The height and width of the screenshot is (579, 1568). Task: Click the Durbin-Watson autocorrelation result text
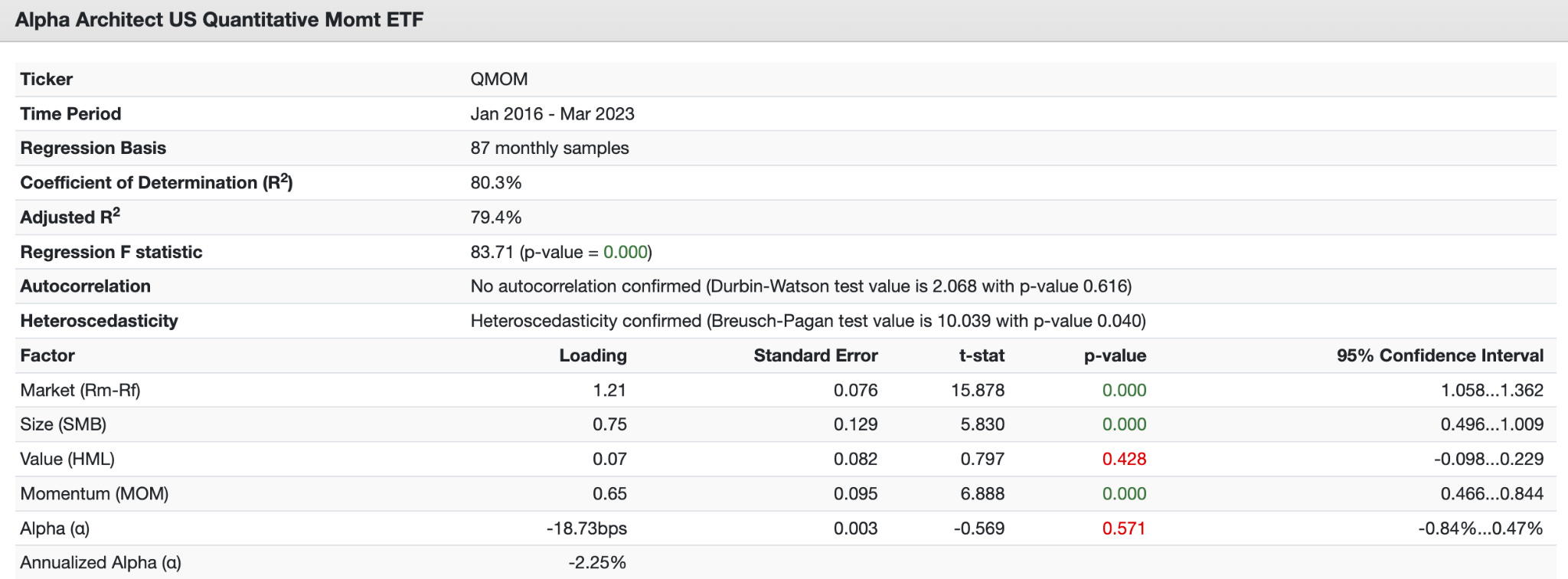tap(801, 286)
